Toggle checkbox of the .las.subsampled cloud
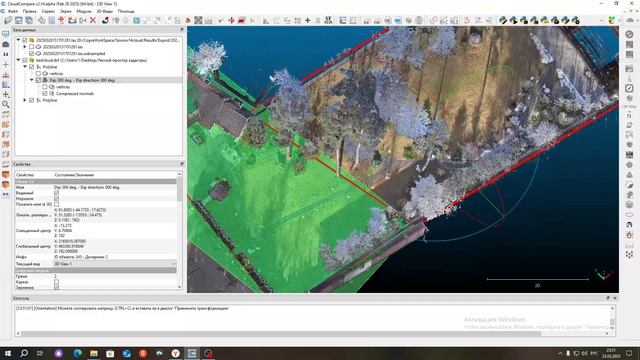 pyautogui.click(x=31, y=53)
